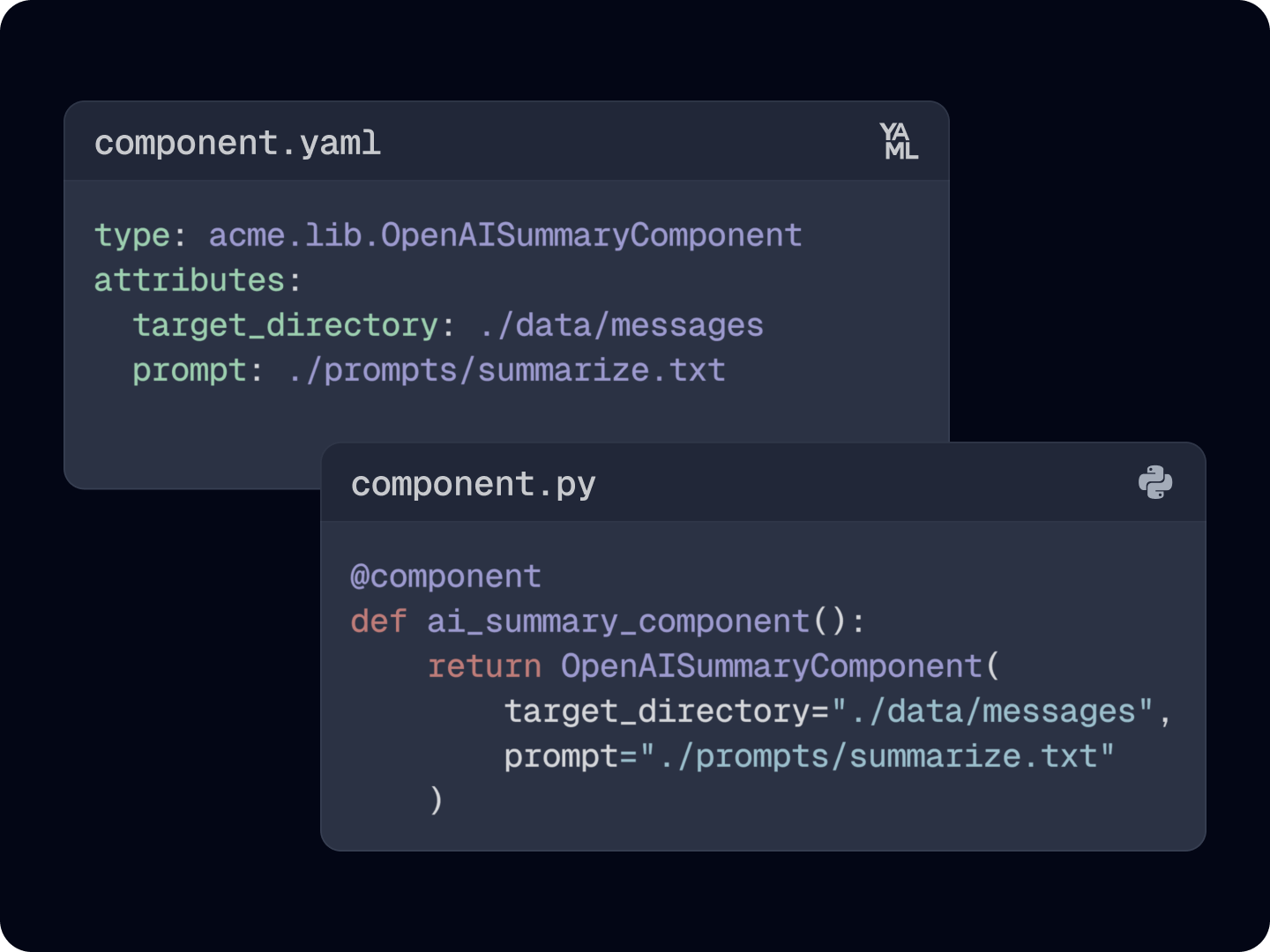Click the "./data/messages" string literal
The height and width of the screenshot is (952, 1270).
pos(993,711)
